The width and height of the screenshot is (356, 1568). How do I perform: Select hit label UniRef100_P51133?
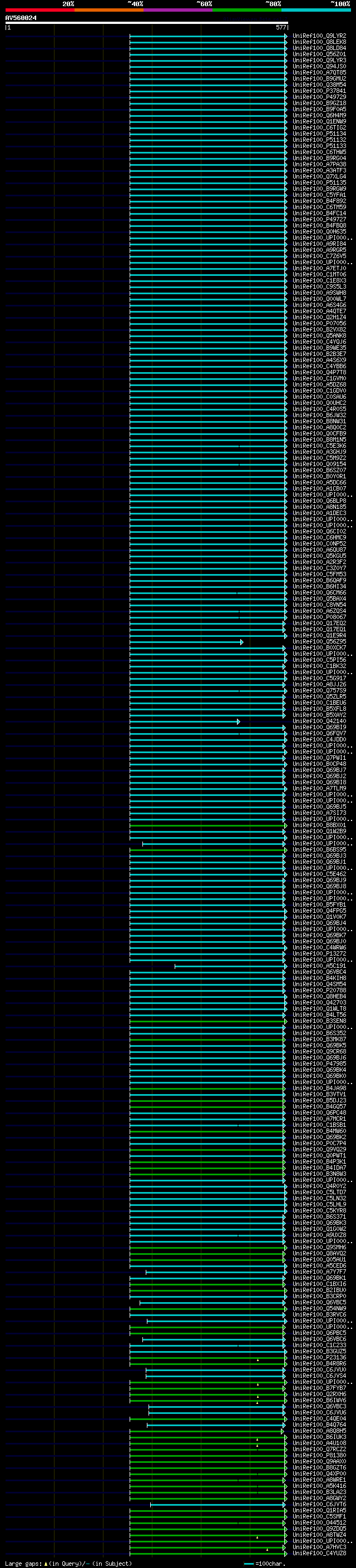pos(319,146)
